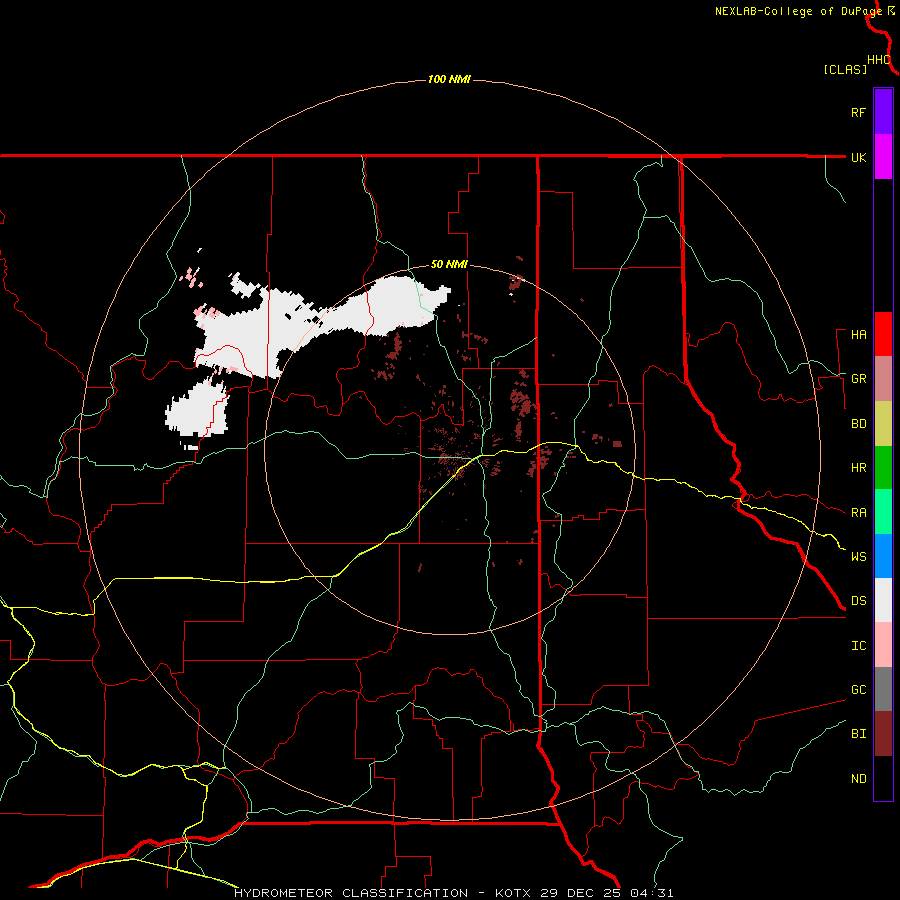900x900 pixels.
Task: Click the BI legend label
Action: [858, 734]
